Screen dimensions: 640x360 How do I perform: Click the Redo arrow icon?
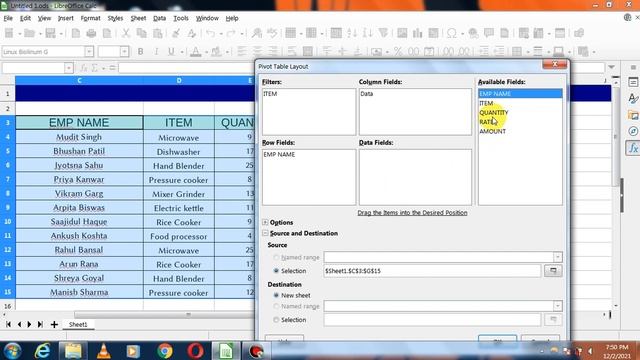pos(231,33)
